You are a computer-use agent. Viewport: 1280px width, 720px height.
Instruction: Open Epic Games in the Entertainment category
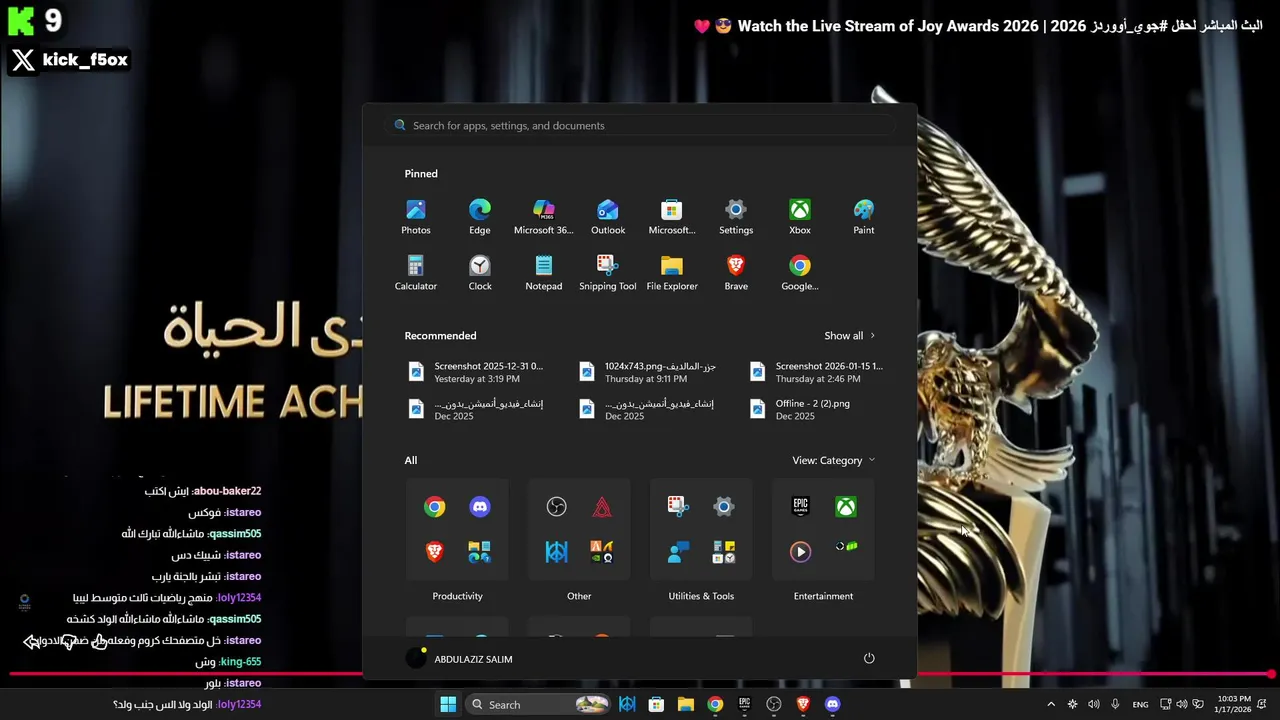(800, 507)
